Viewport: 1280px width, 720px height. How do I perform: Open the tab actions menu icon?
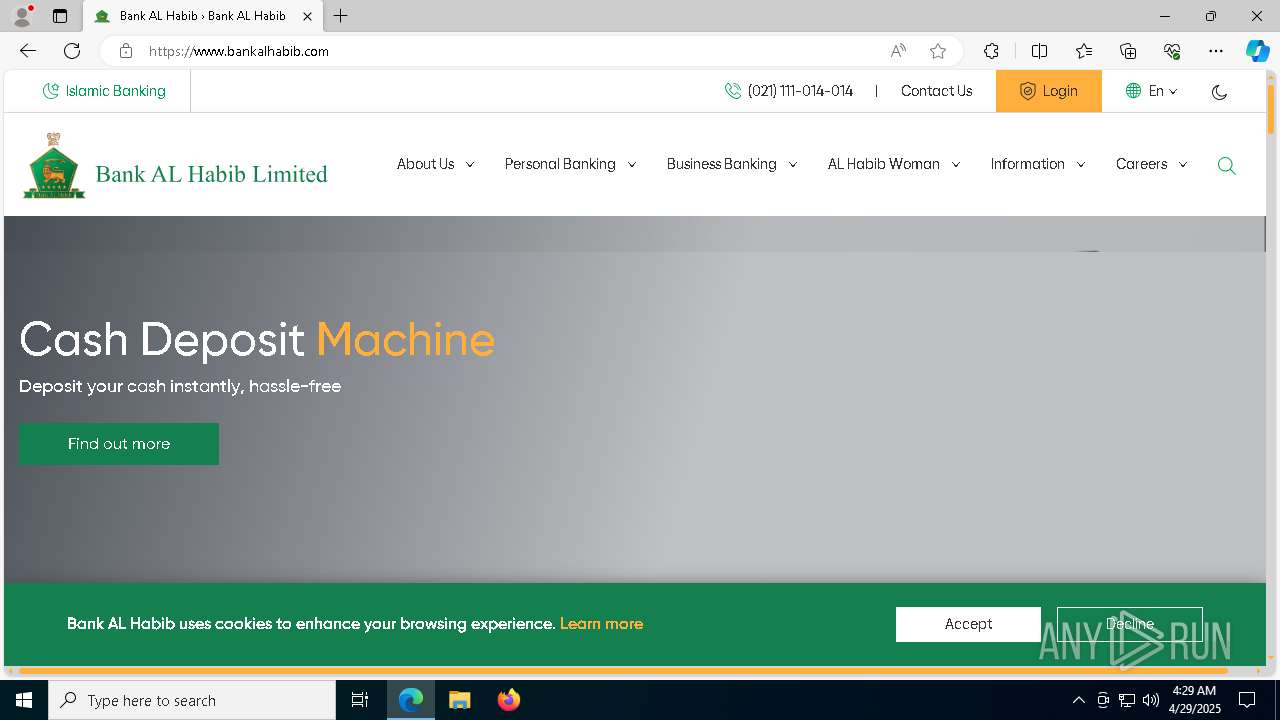pos(60,16)
